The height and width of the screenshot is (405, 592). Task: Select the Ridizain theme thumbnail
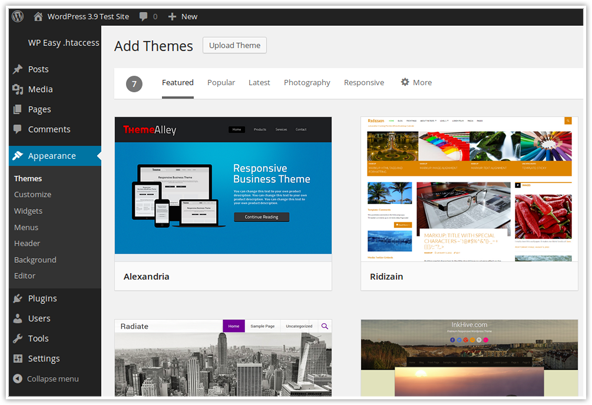469,189
